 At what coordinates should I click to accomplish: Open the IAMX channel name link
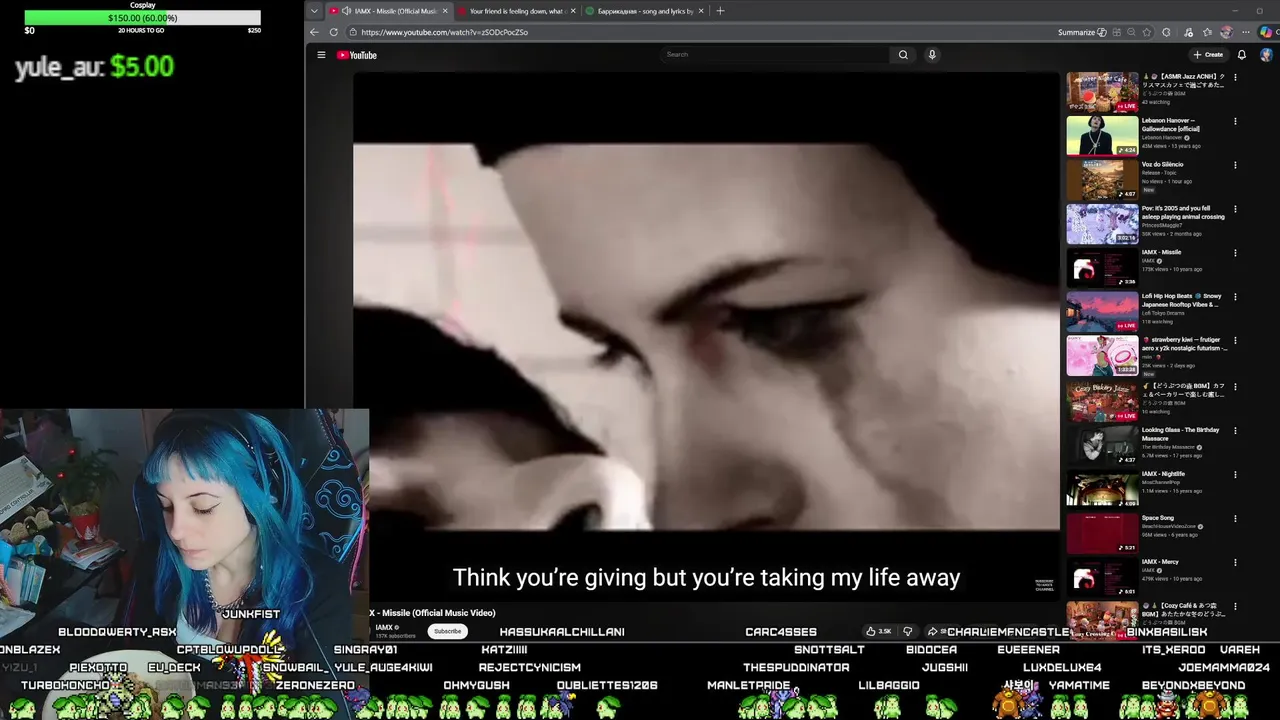384,627
